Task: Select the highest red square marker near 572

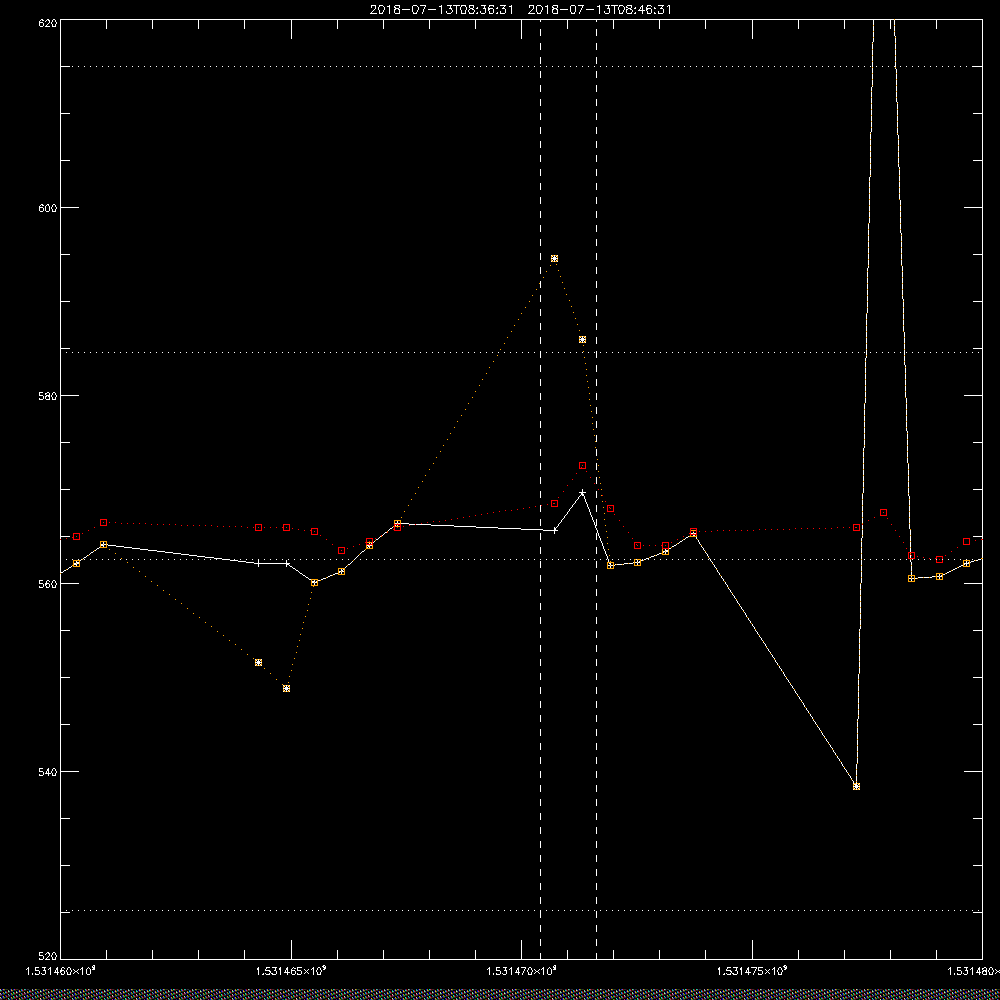Action: 582,466
